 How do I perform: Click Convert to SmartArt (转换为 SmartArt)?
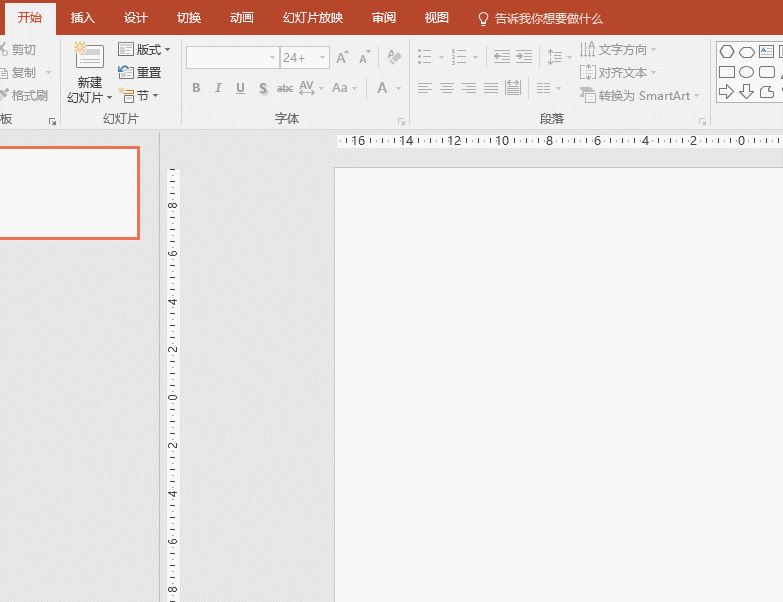[x=640, y=95]
